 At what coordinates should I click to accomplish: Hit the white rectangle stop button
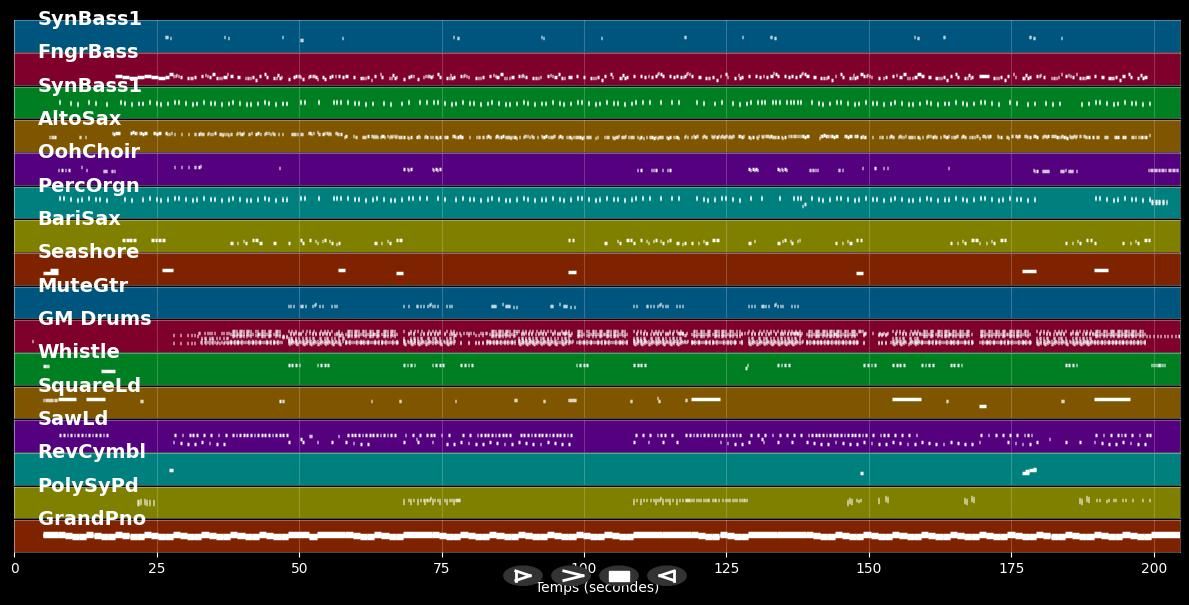(619, 576)
